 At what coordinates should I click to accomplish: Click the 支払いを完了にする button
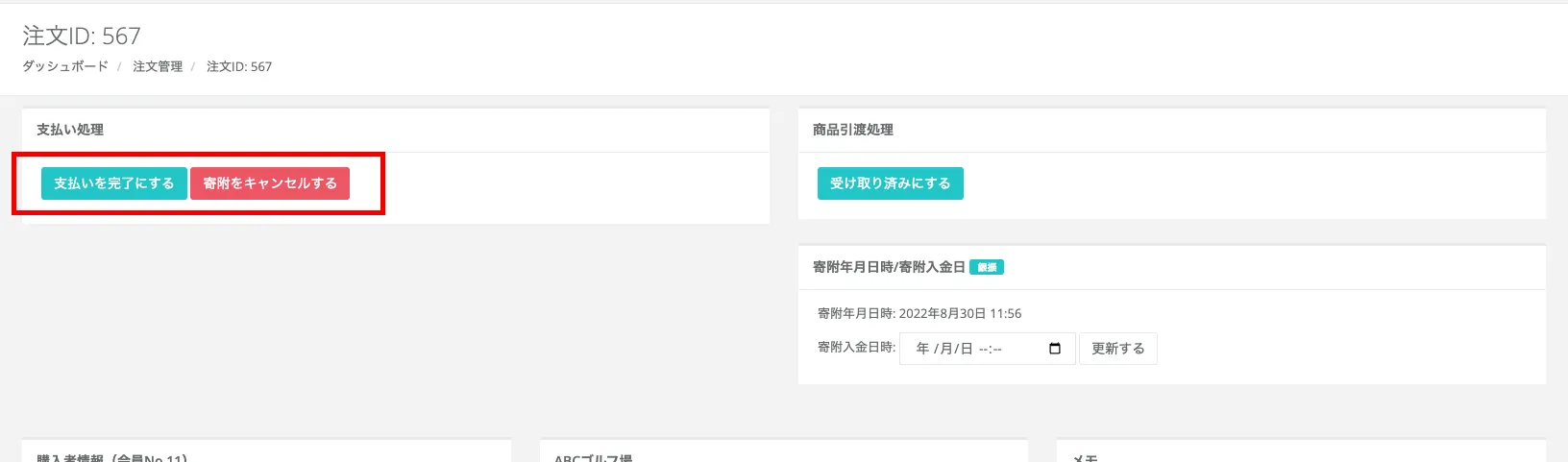click(114, 183)
